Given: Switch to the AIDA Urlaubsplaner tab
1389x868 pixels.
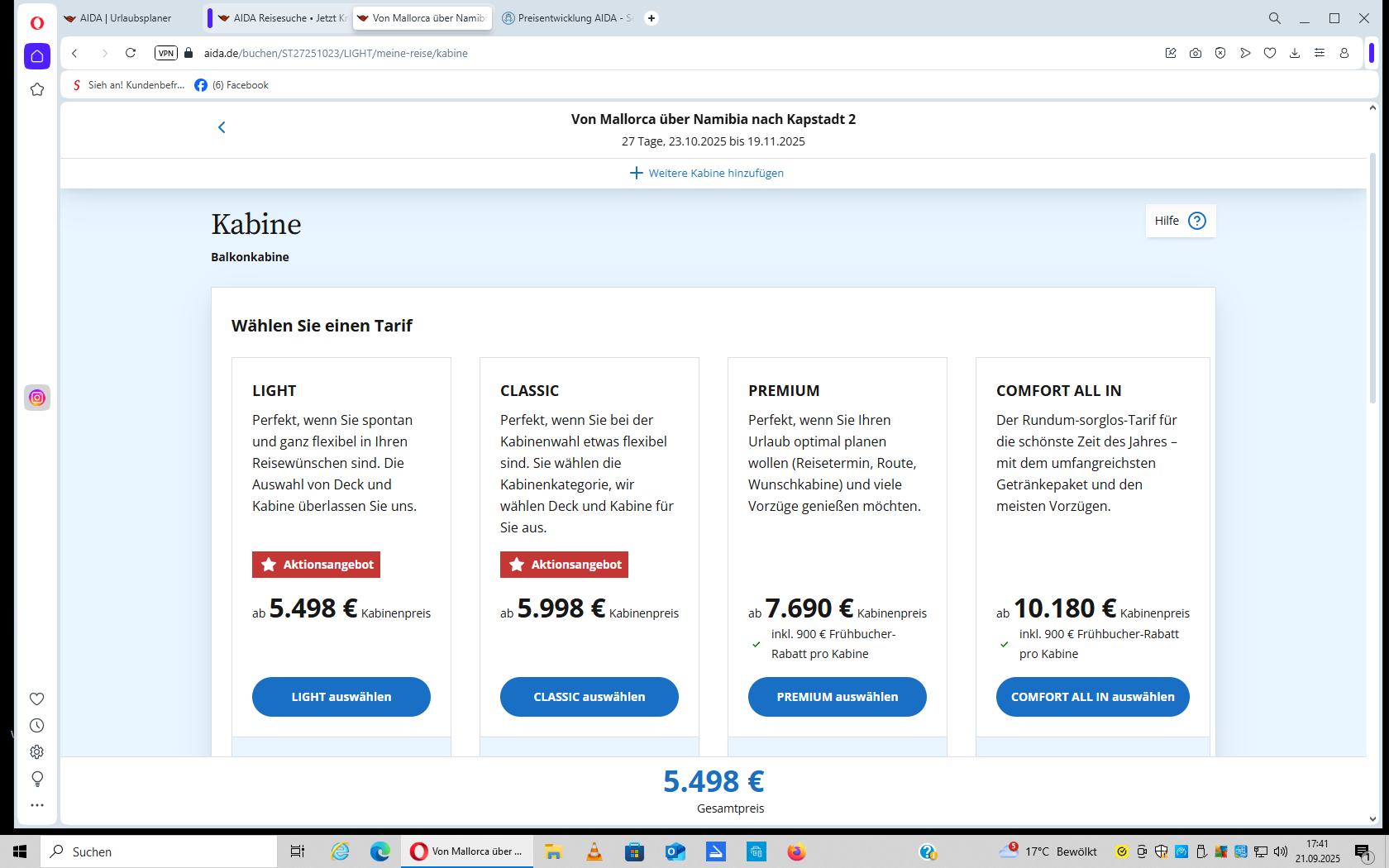Looking at the screenshot, I should click(126, 18).
